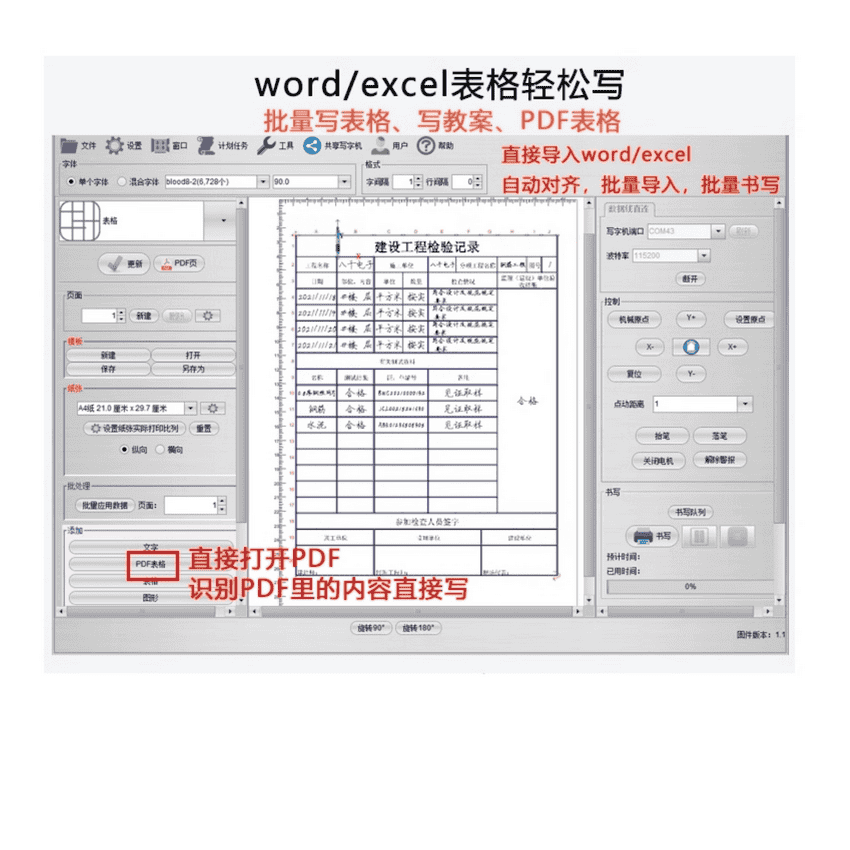Click the Y- jog button
This screenshot has width=850, height=850.
tap(691, 374)
